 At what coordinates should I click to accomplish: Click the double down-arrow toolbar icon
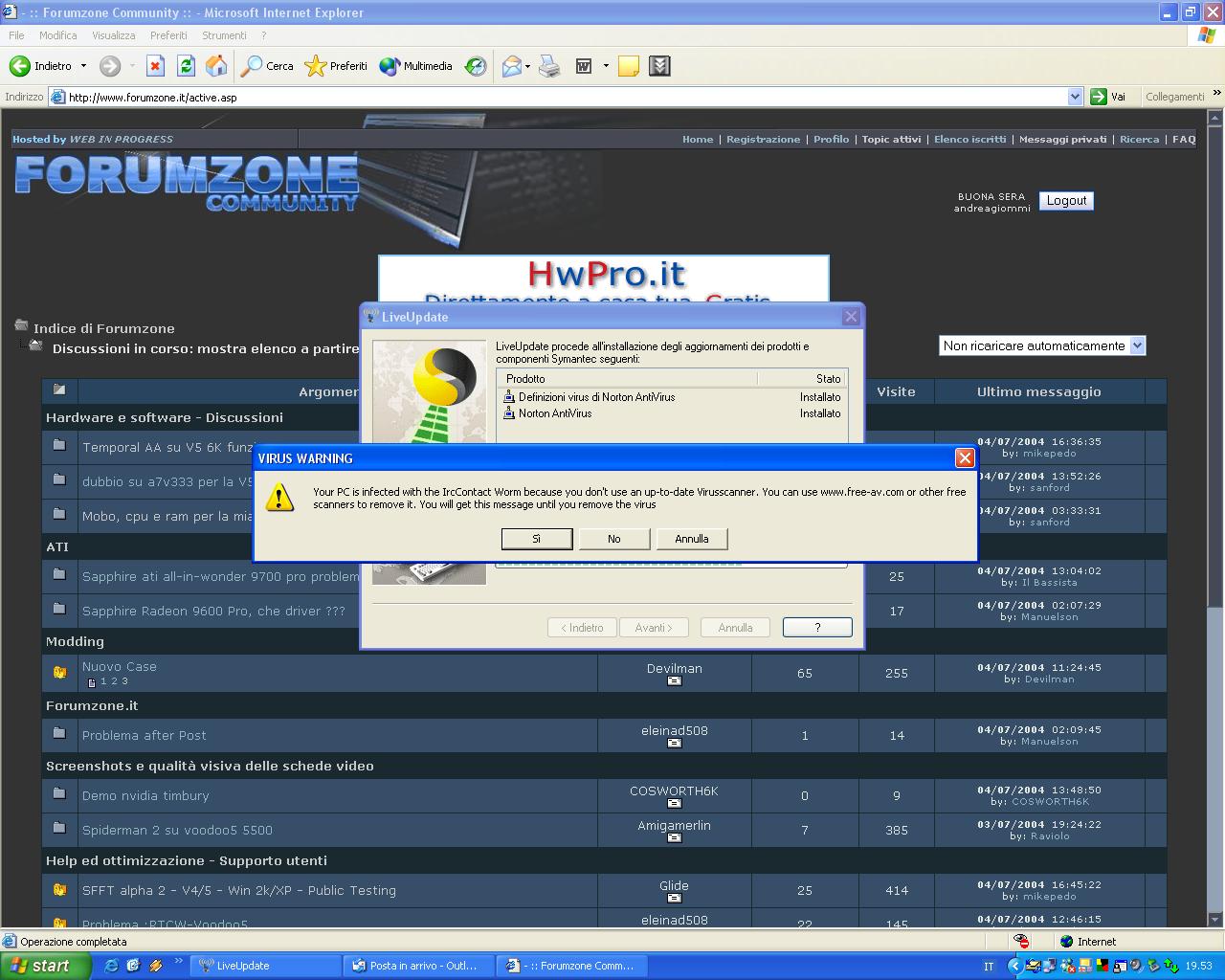coord(659,66)
